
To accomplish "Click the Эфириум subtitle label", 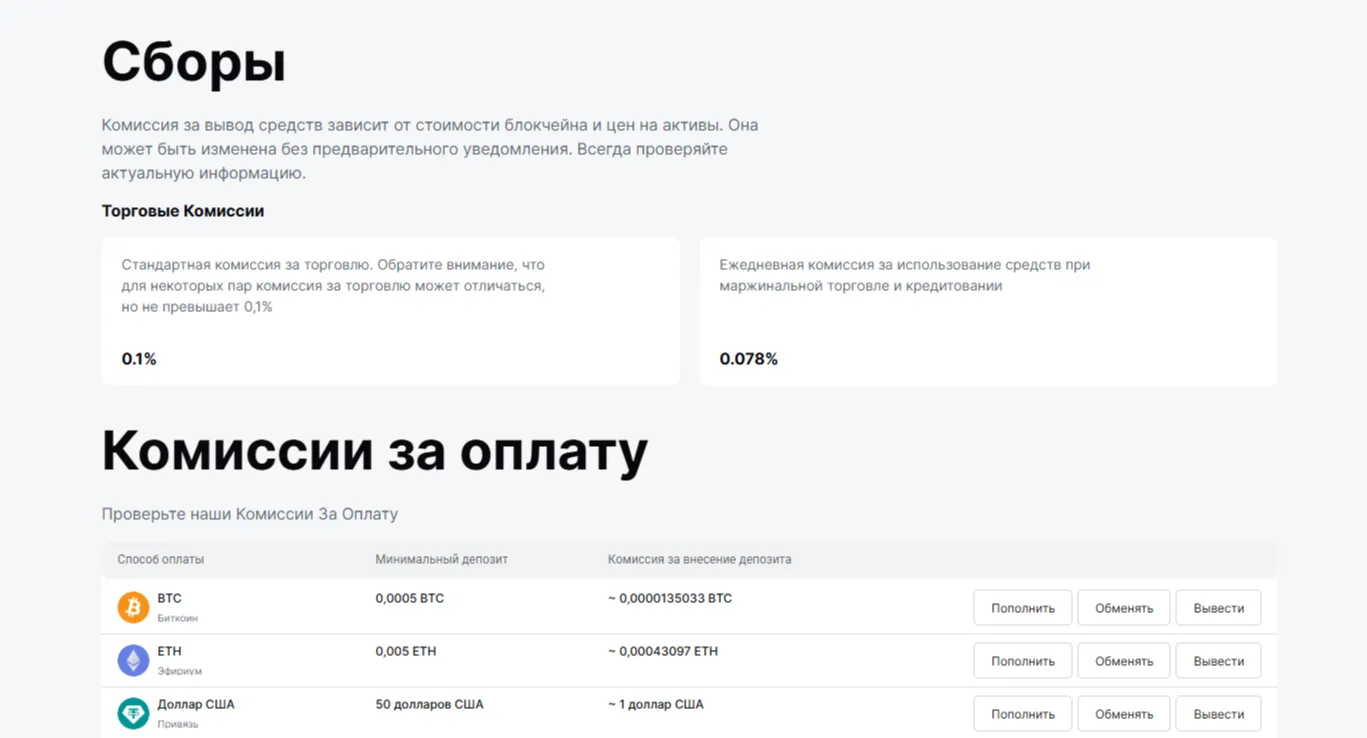I will tap(179, 671).
